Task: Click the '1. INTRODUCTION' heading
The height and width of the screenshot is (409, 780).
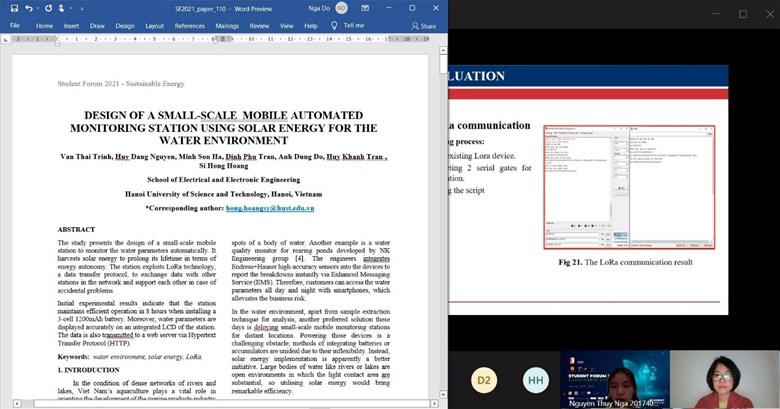Action: click(89, 370)
